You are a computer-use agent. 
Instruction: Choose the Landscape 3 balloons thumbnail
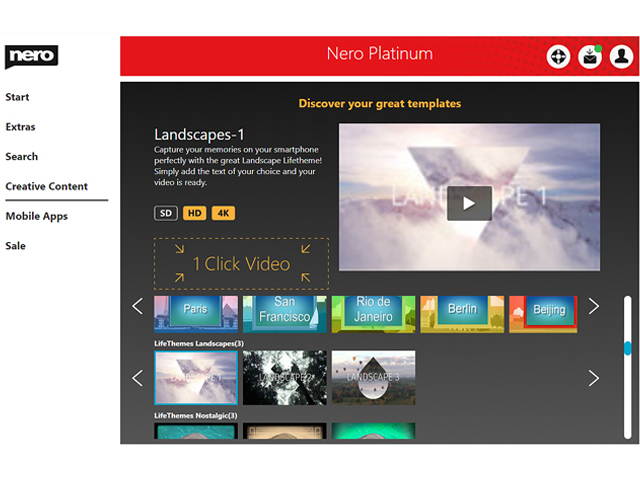(373, 377)
